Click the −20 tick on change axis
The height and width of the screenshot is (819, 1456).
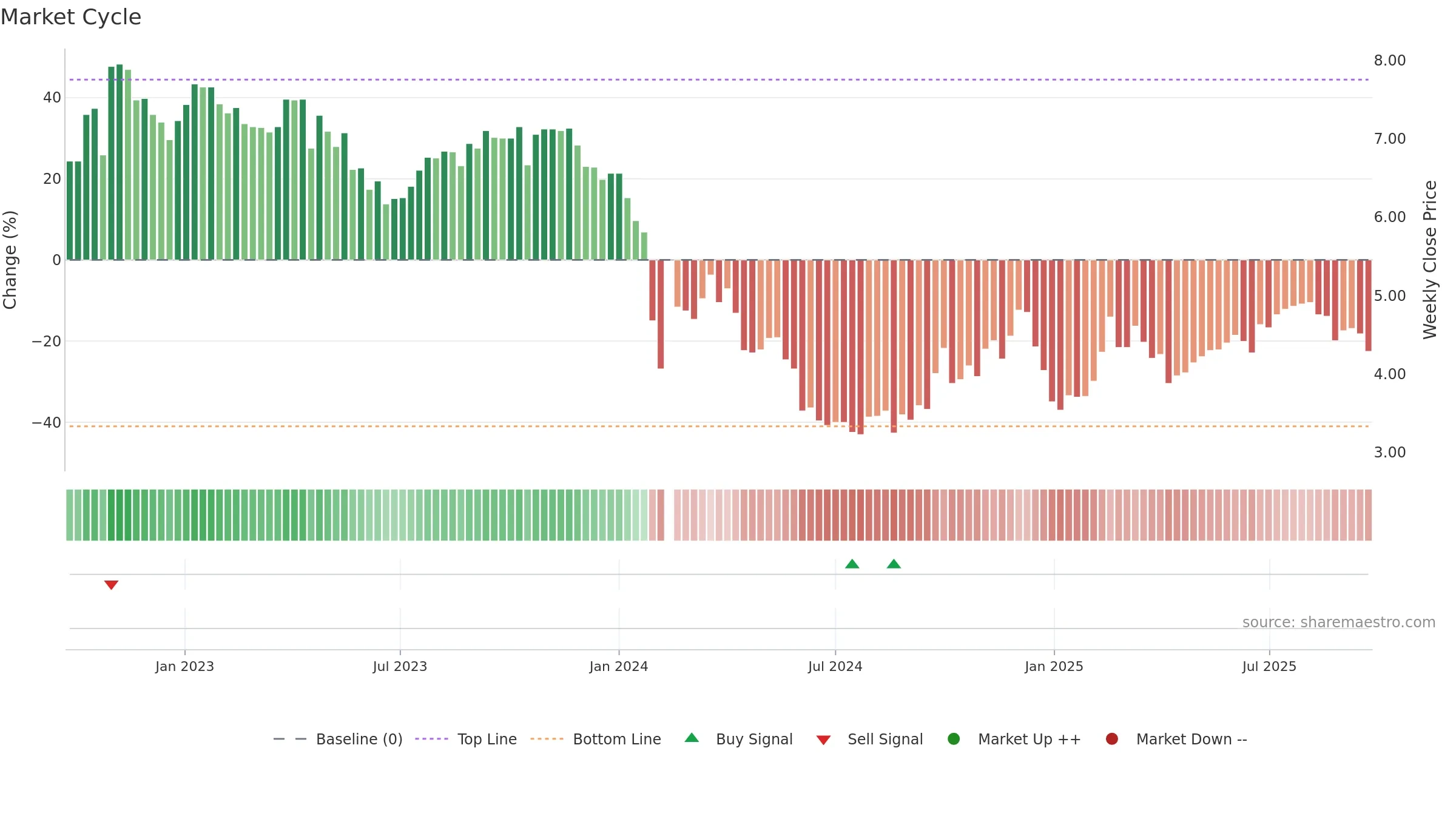point(47,342)
